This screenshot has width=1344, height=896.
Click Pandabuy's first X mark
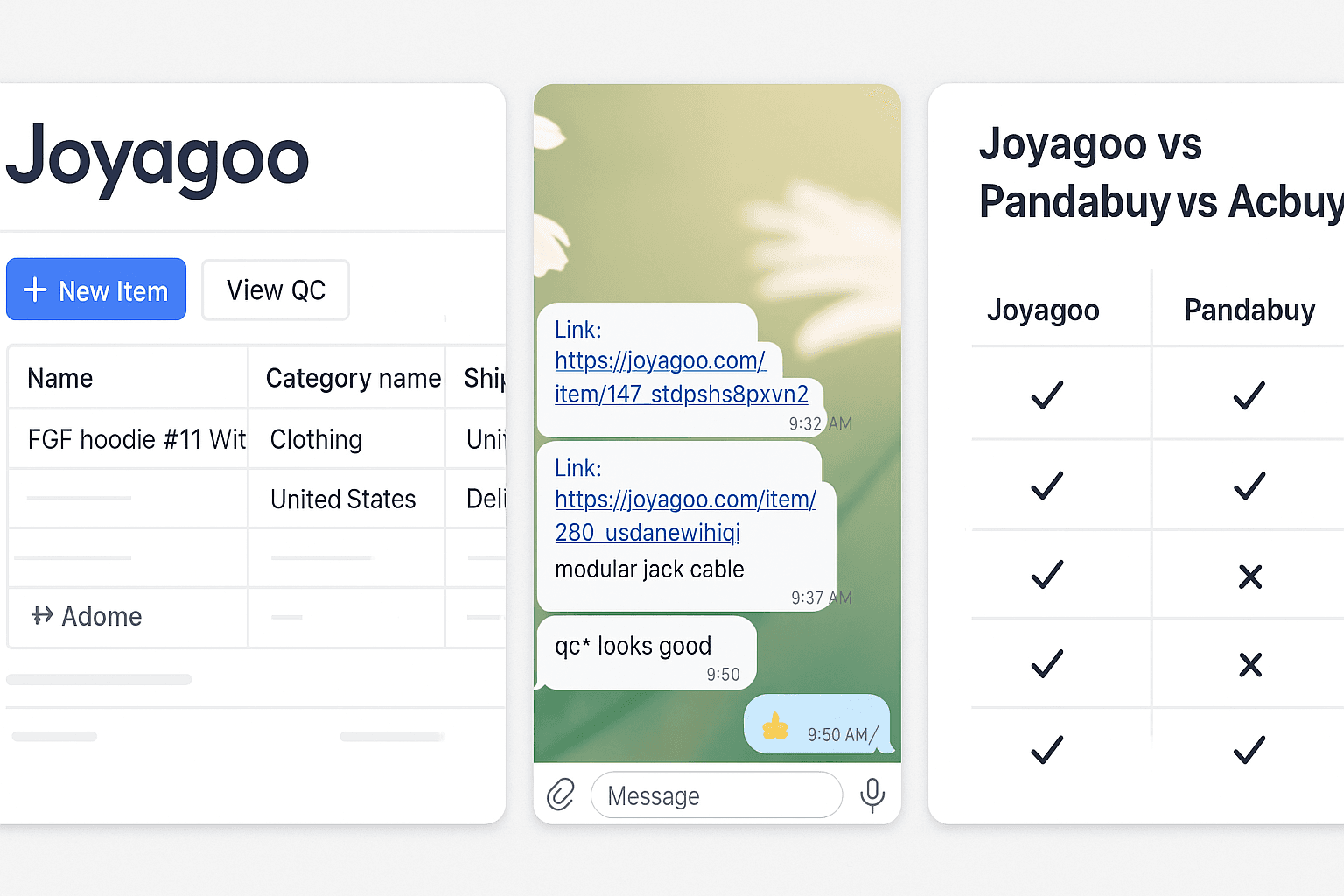pyautogui.click(x=1250, y=577)
